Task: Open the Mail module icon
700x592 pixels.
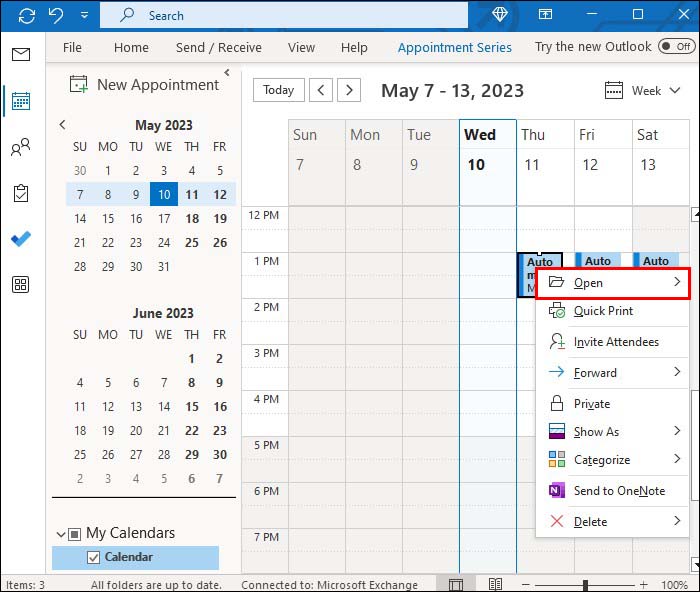Action: tap(21, 54)
